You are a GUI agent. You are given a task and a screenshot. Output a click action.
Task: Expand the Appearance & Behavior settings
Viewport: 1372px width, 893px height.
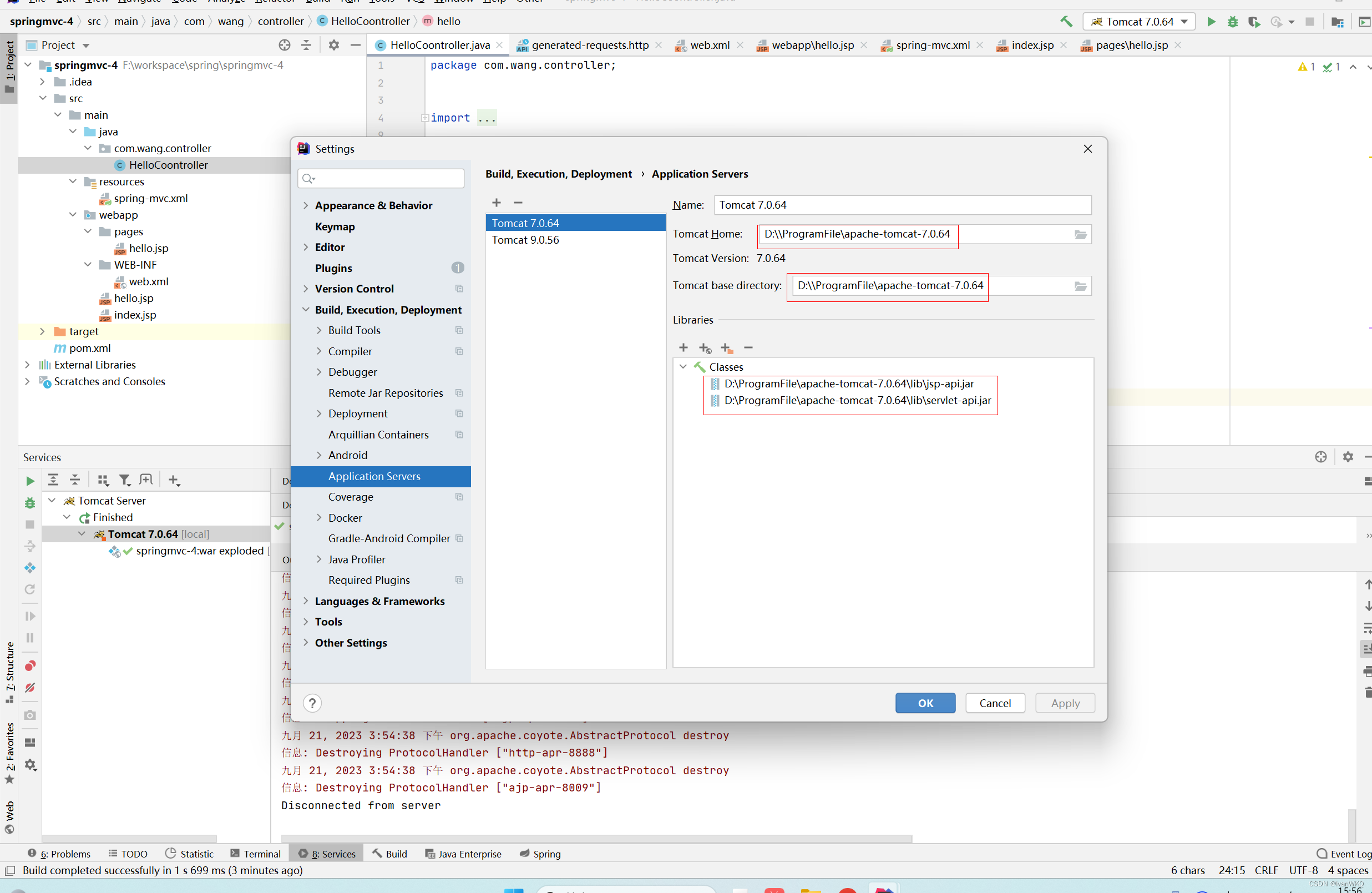306,205
